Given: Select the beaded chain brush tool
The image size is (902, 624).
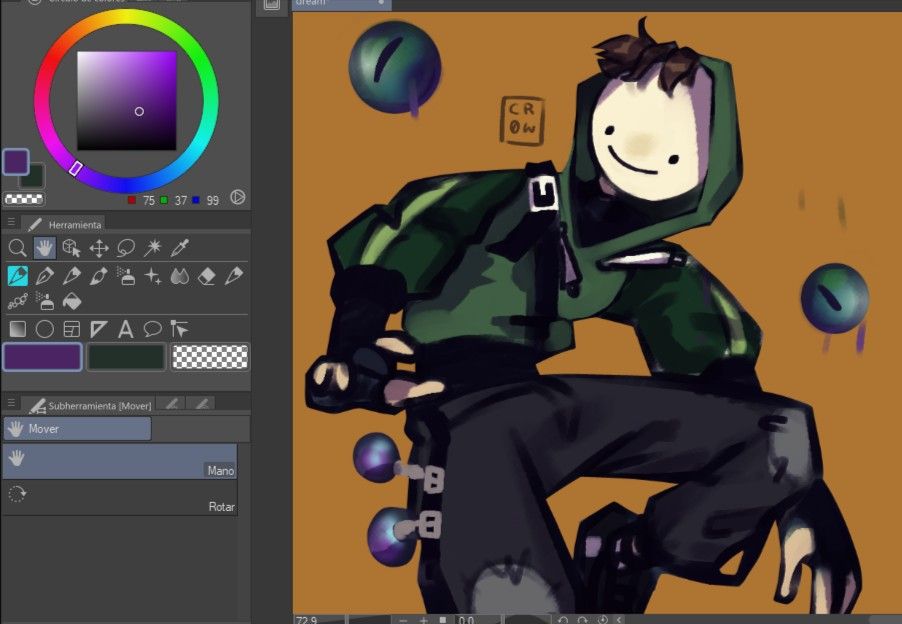Looking at the screenshot, I should click(x=18, y=301).
